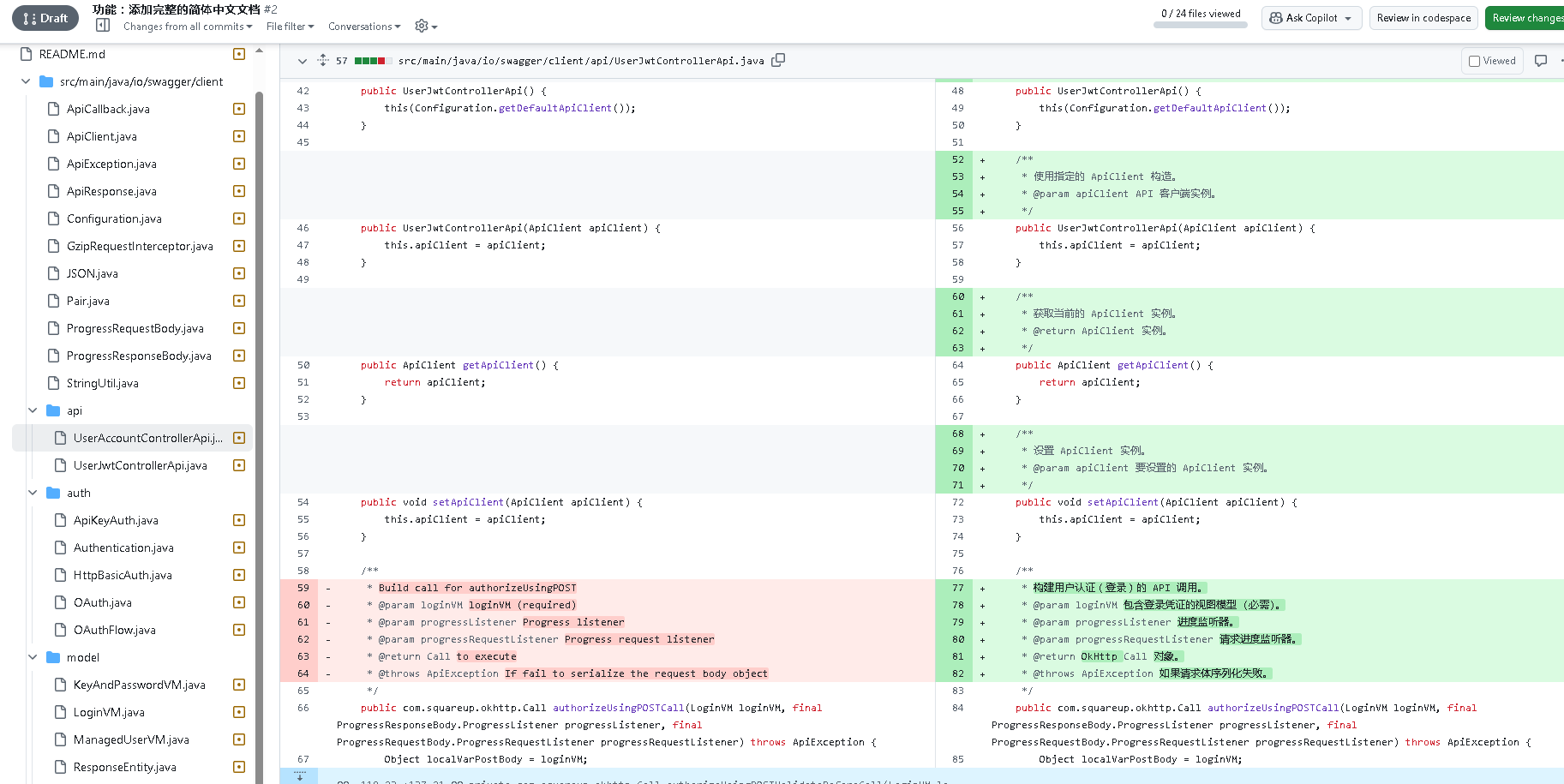Open the File filter menu

[290, 27]
